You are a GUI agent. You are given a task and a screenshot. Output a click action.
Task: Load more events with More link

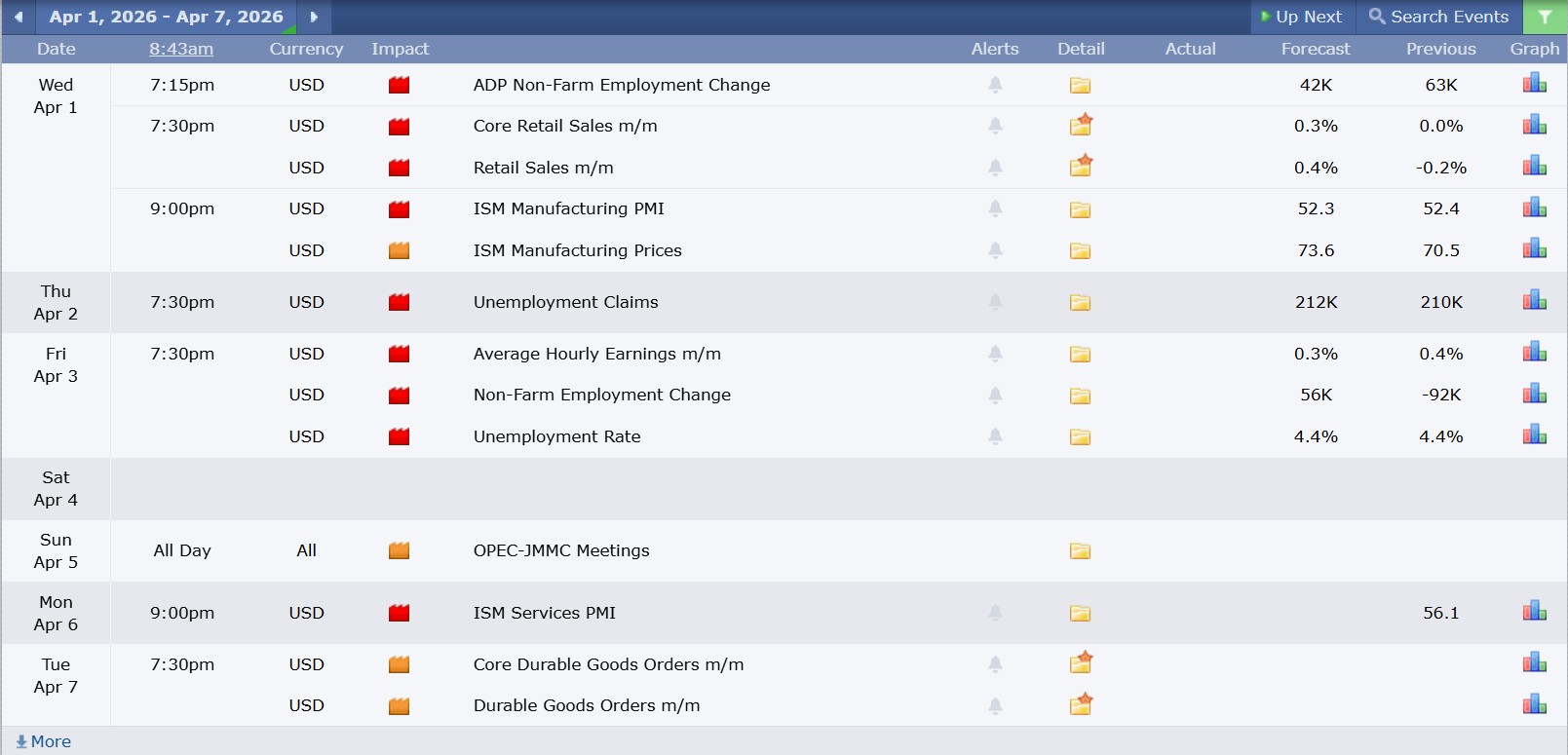coord(44,741)
